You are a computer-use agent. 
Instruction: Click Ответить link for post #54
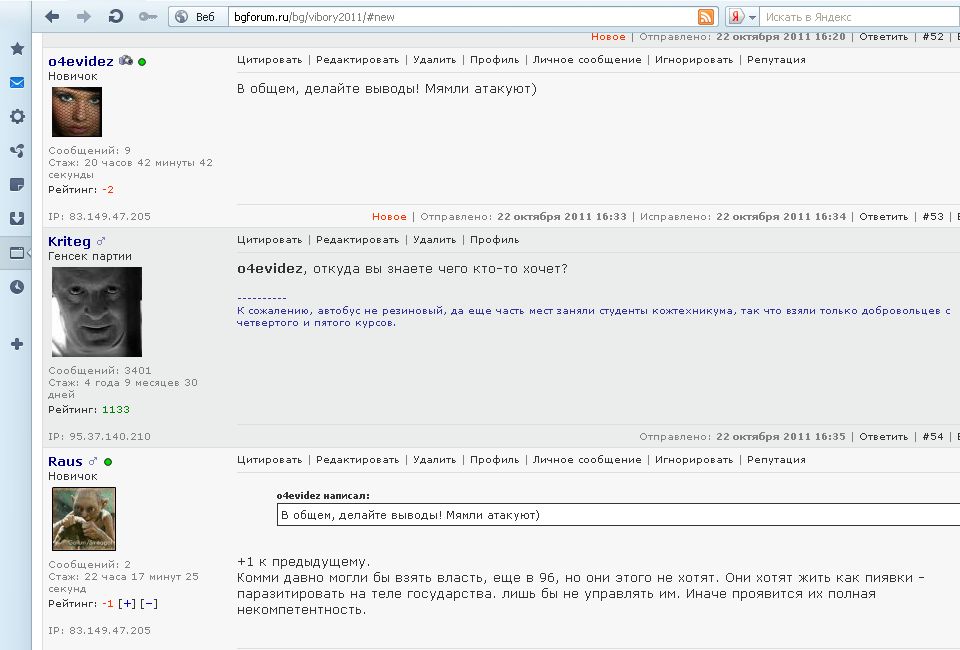pyautogui.click(x=883, y=437)
